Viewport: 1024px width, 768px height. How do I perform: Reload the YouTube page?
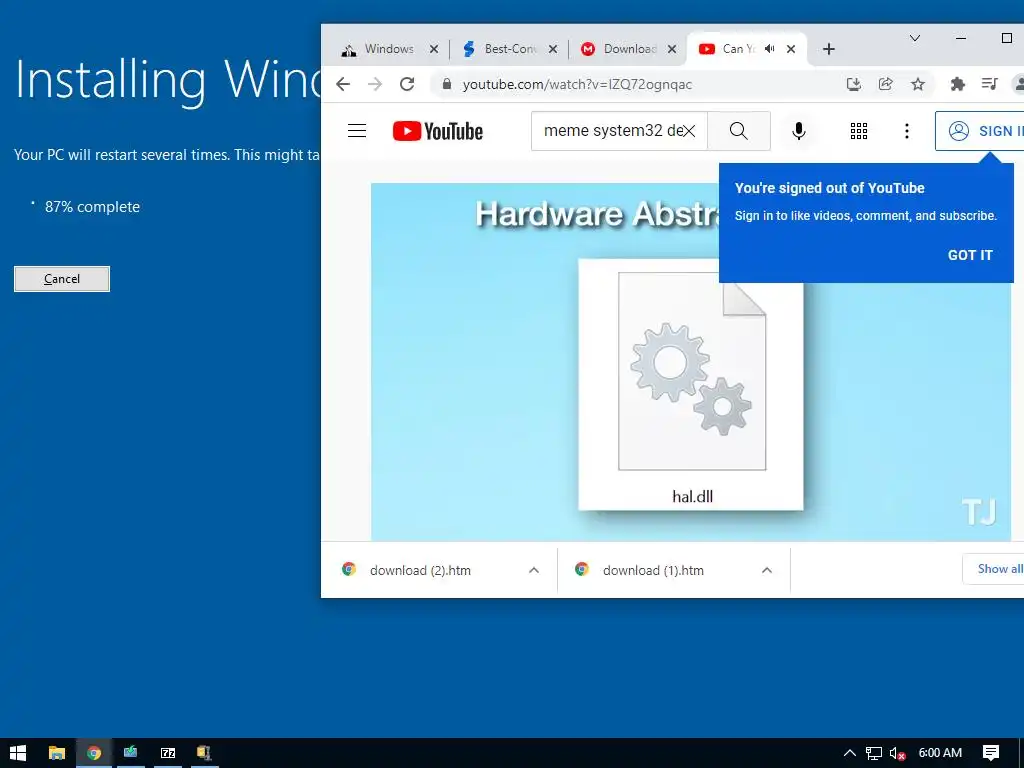coord(407,84)
